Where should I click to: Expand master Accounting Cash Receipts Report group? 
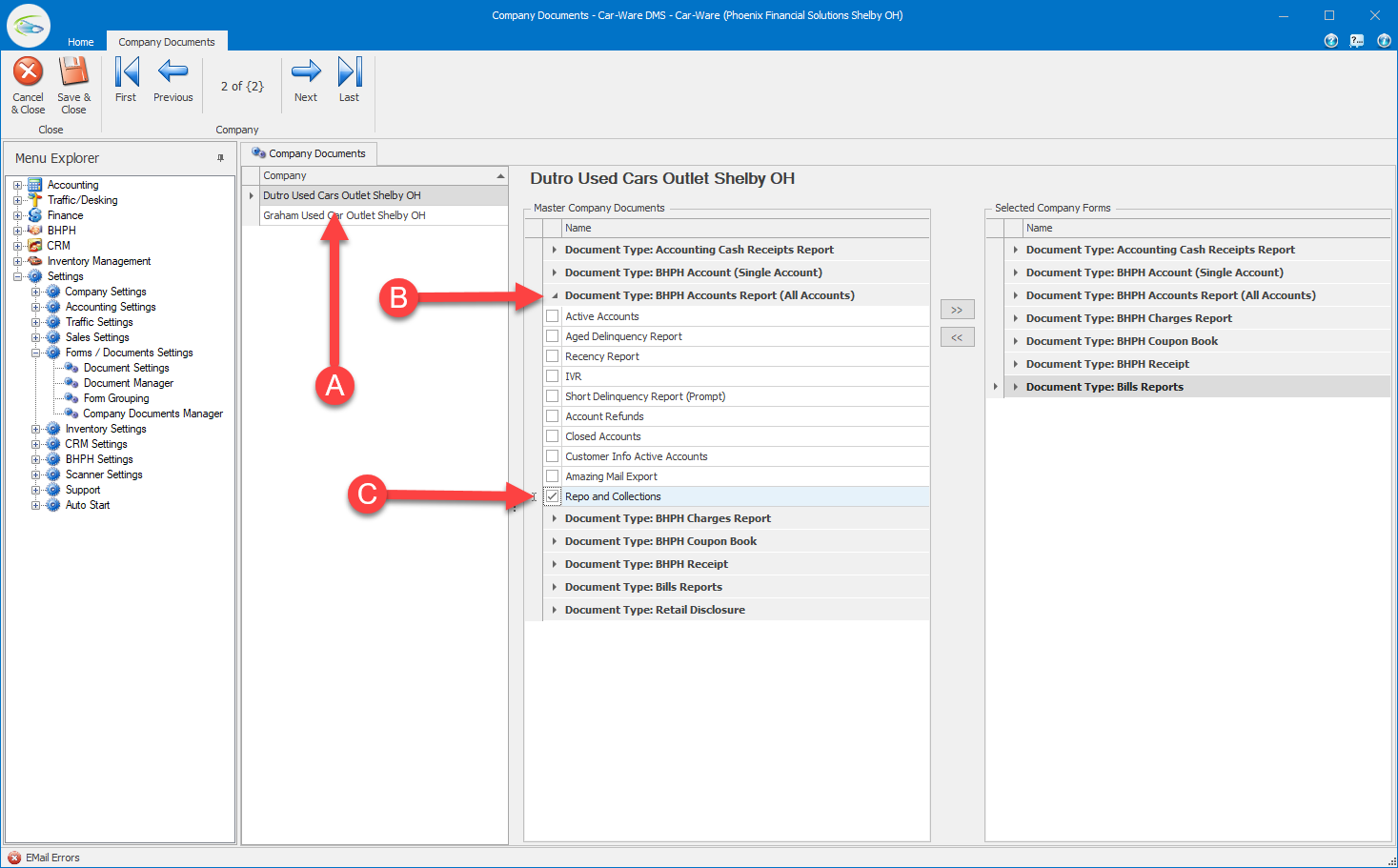coord(555,250)
